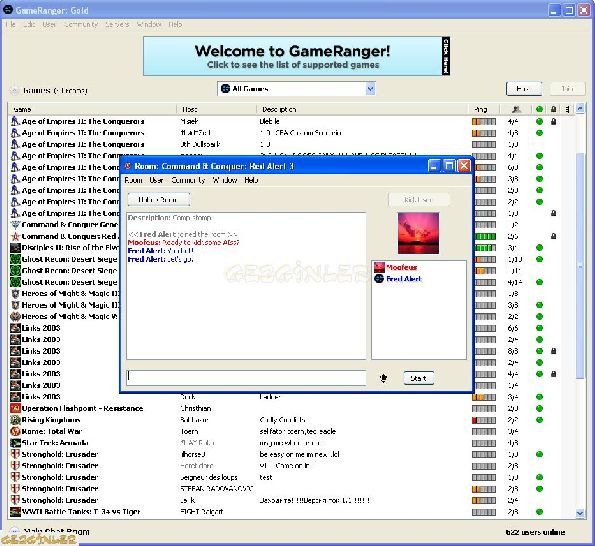This screenshot has height=546, width=595.
Task: Click the Command & Conquer Generals game icon
Action: pos(15,225)
